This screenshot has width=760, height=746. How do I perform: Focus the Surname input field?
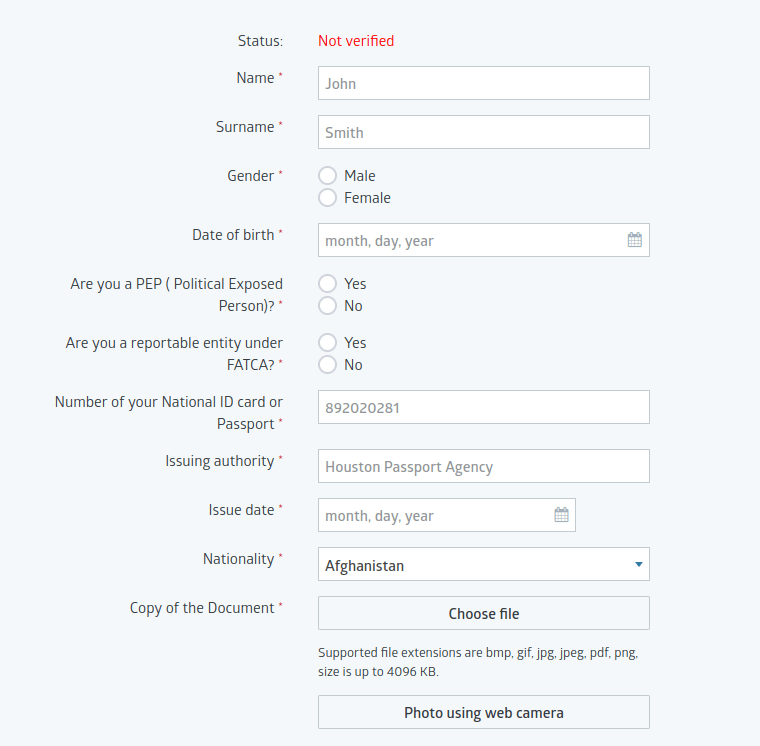click(483, 132)
